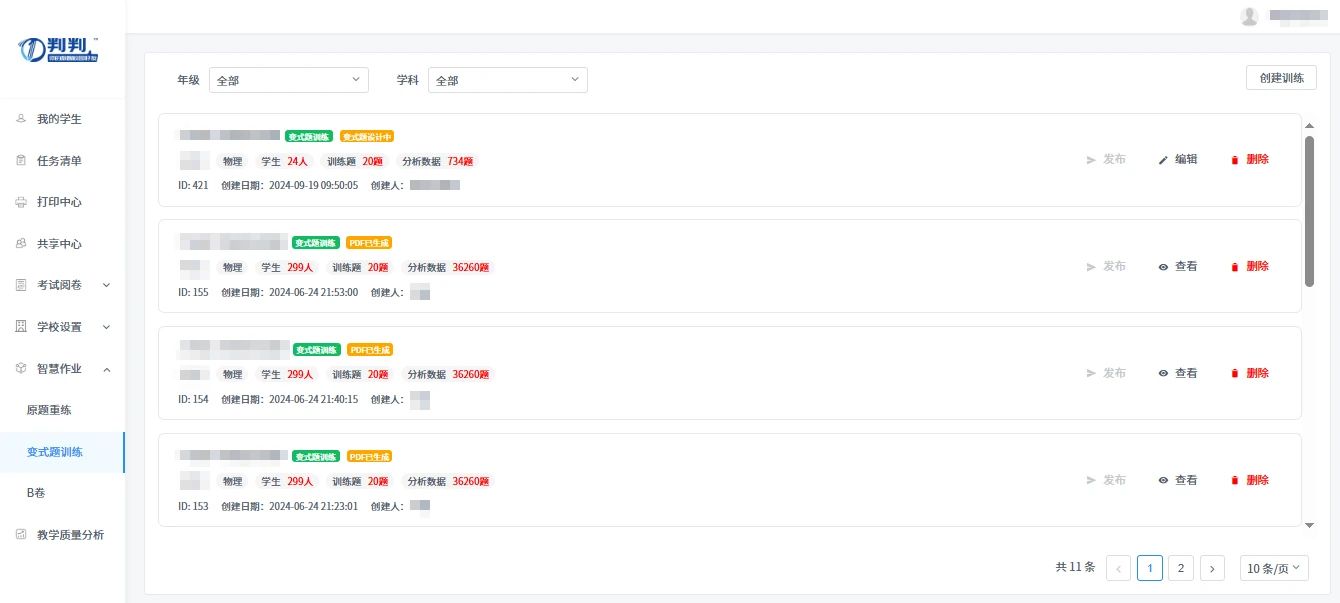Open the 原题重练 menu item
The width and height of the screenshot is (1340, 603).
click(x=49, y=410)
